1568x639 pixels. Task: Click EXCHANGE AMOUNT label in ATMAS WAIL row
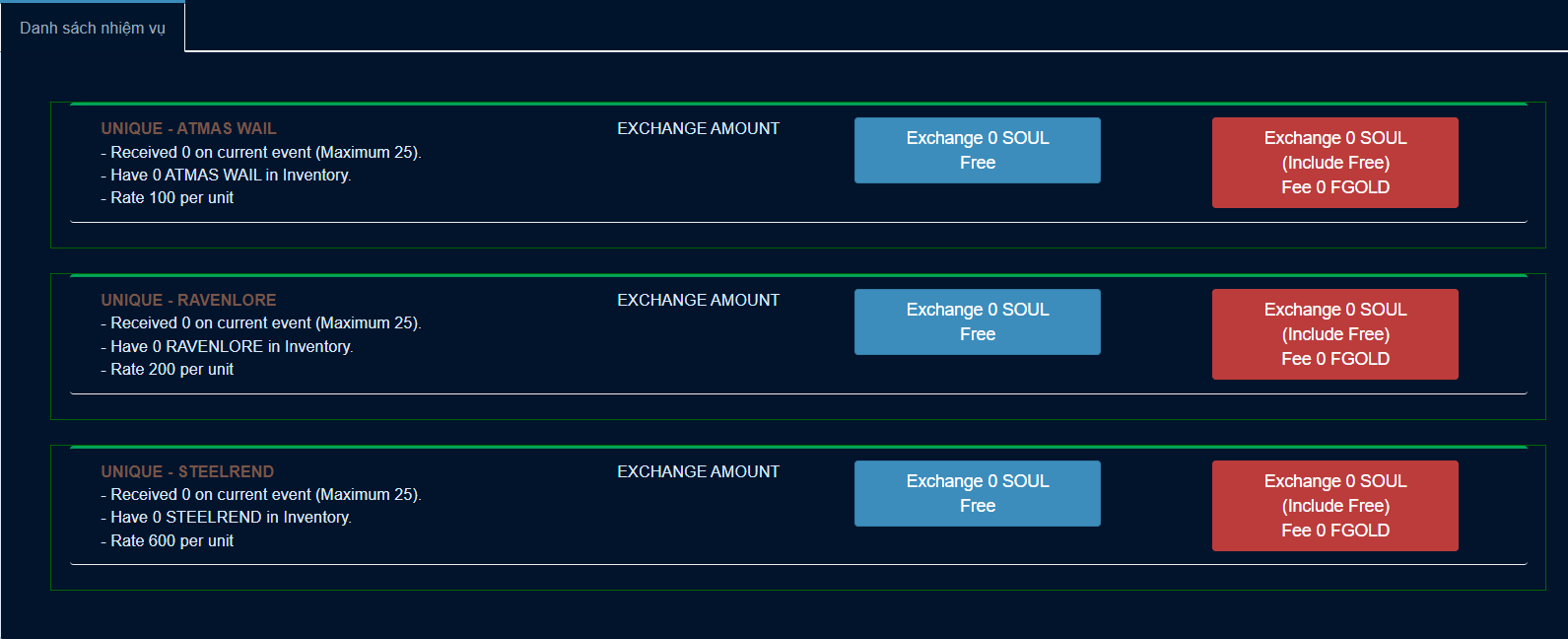[x=698, y=128]
